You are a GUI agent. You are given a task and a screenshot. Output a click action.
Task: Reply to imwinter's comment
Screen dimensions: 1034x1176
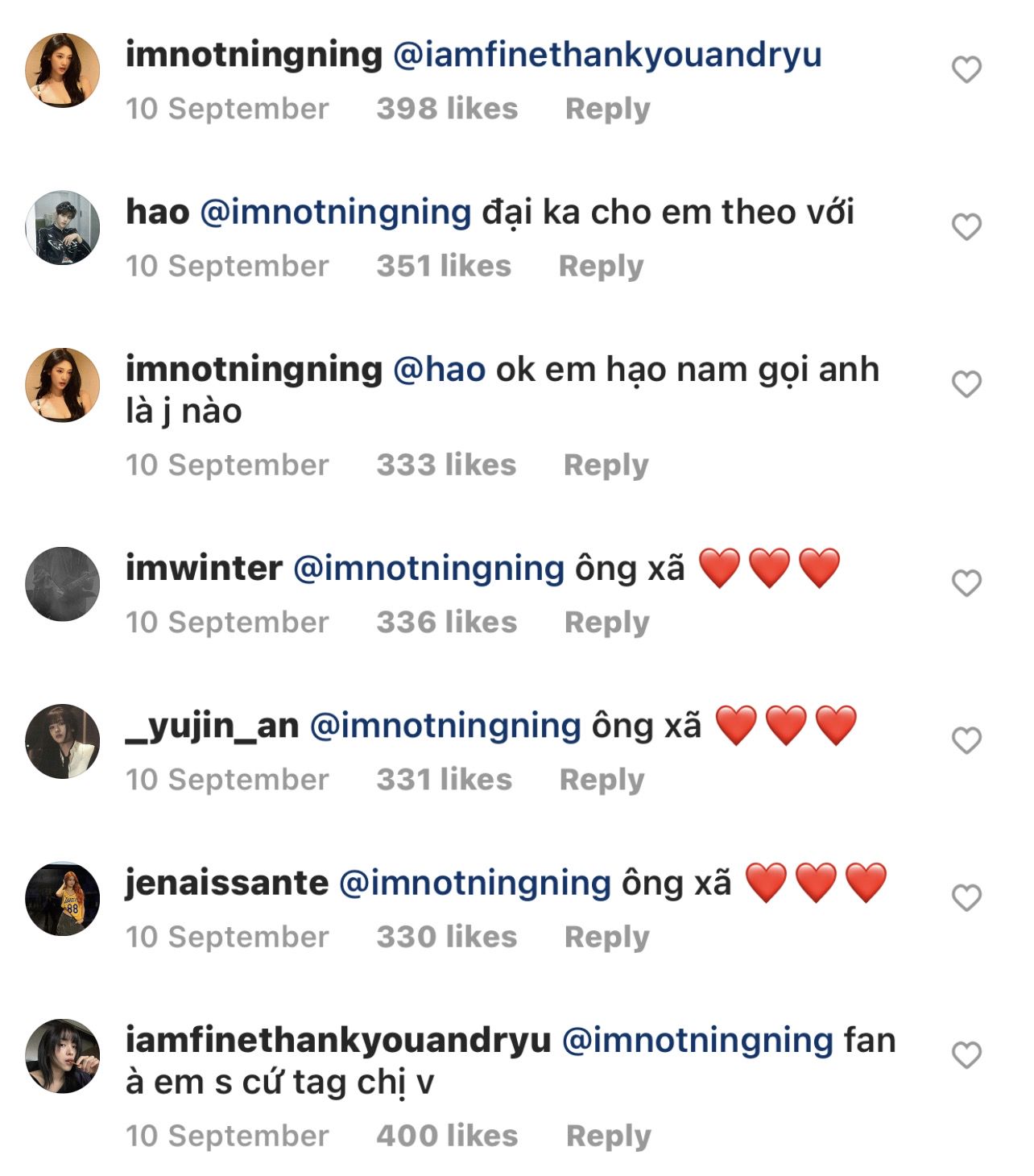606,622
